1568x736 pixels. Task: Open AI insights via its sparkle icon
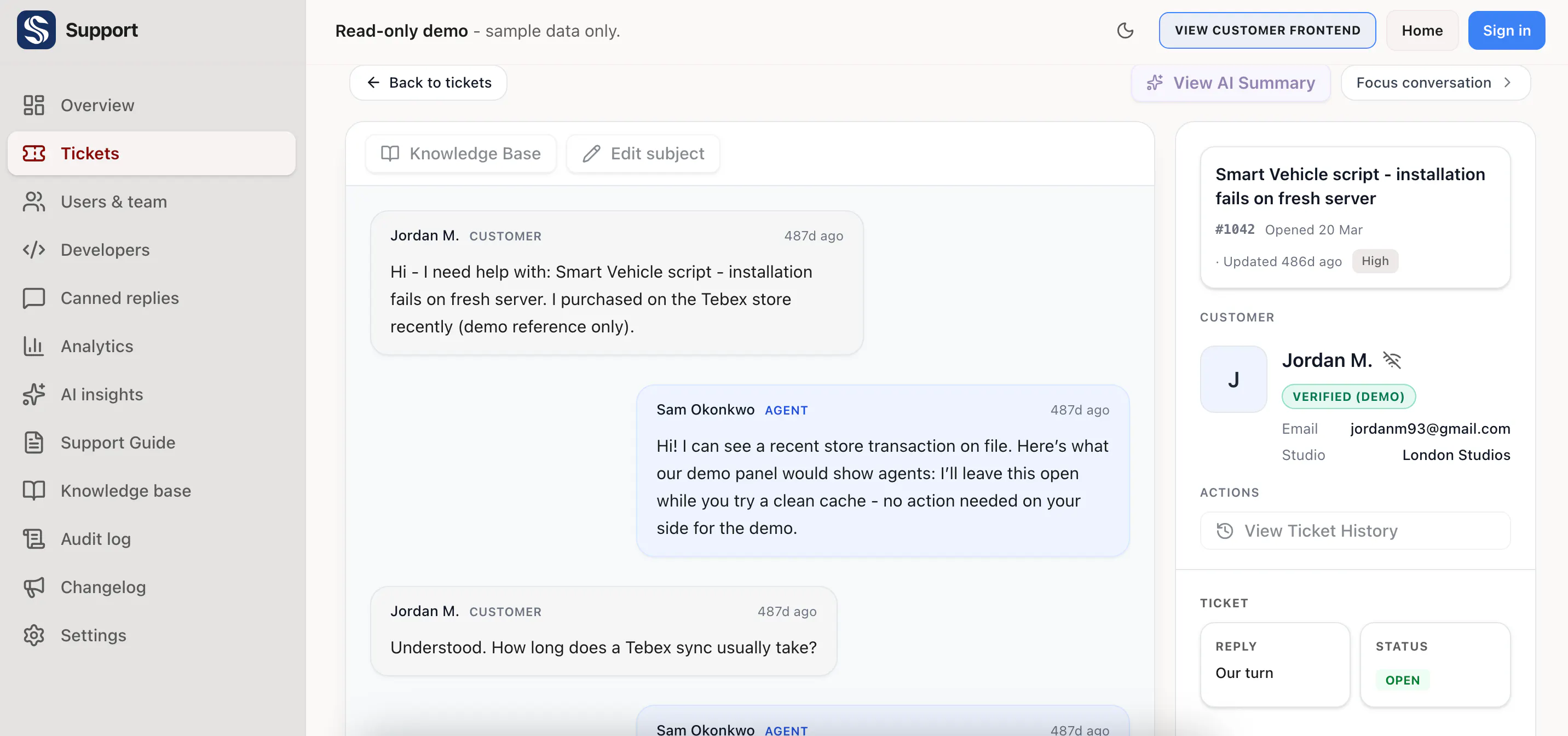pos(33,394)
